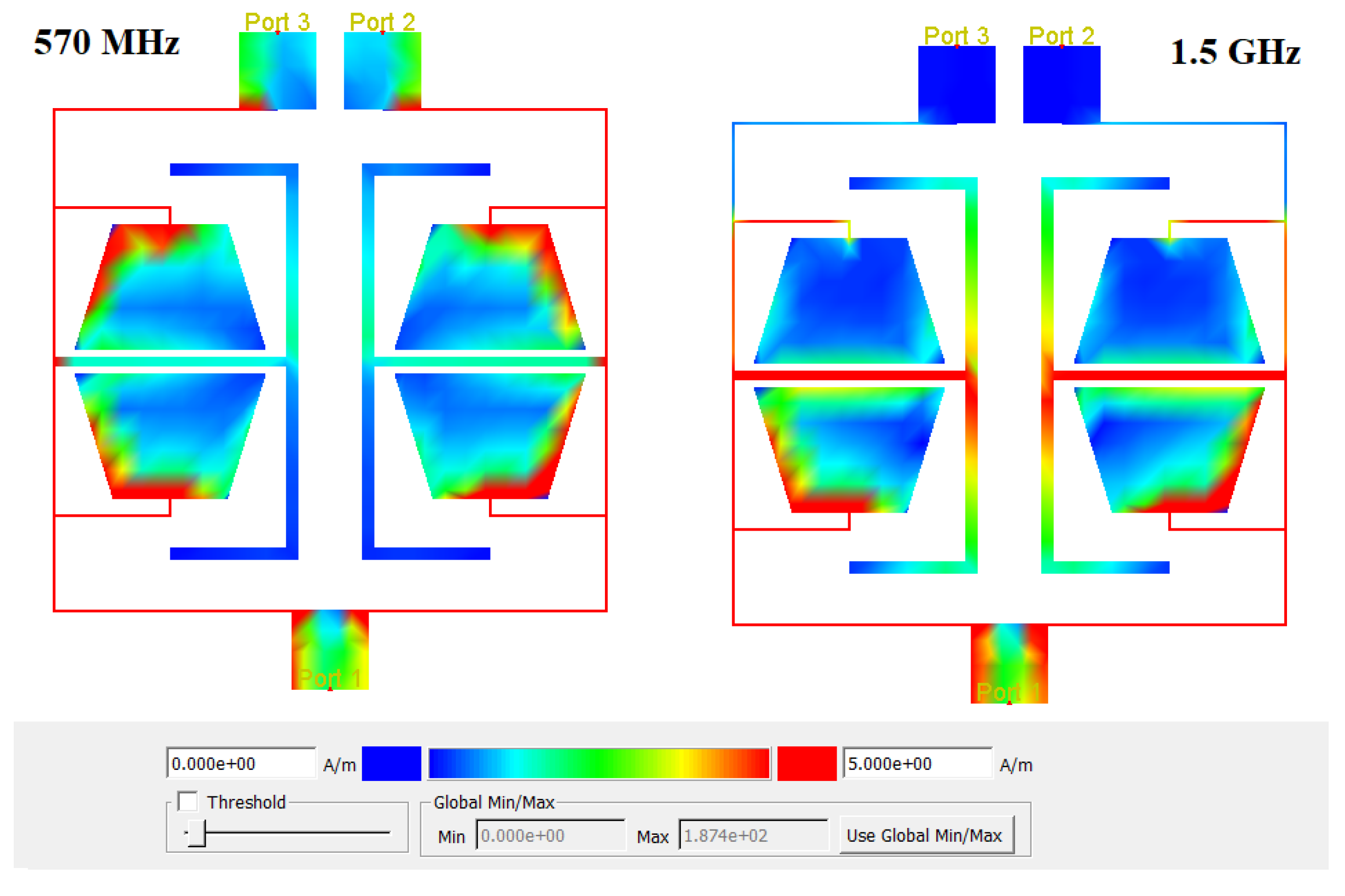Click the Threshold slider handle
The height and width of the screenshot is (896, 1345).
point(197,833)
